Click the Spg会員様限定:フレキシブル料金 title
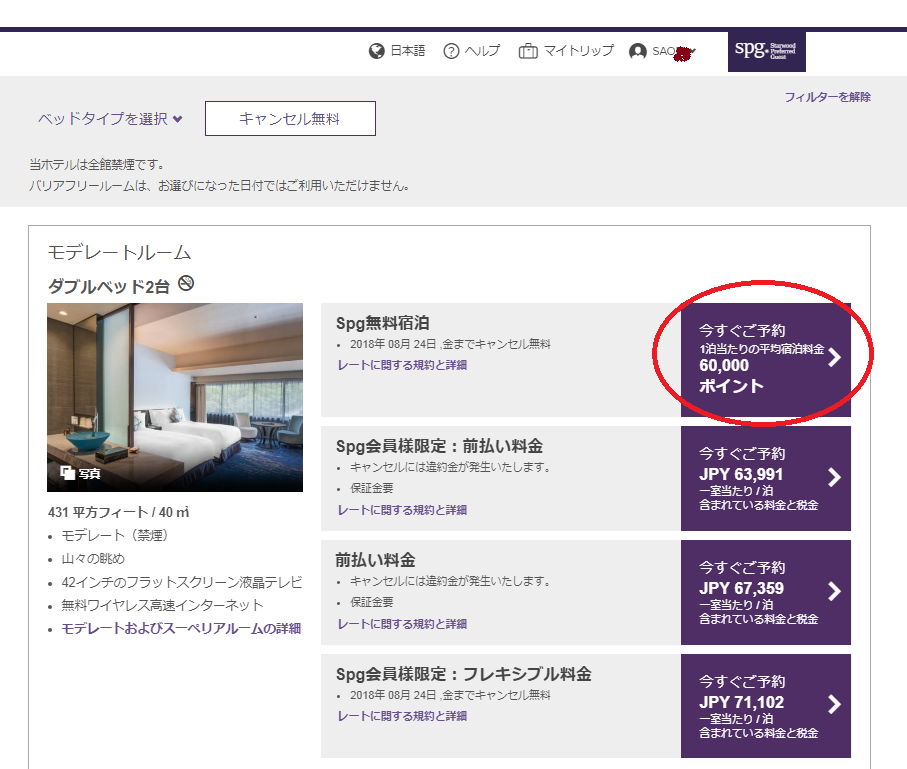Viewport: 907px width, 769px height. coord(464,674)
